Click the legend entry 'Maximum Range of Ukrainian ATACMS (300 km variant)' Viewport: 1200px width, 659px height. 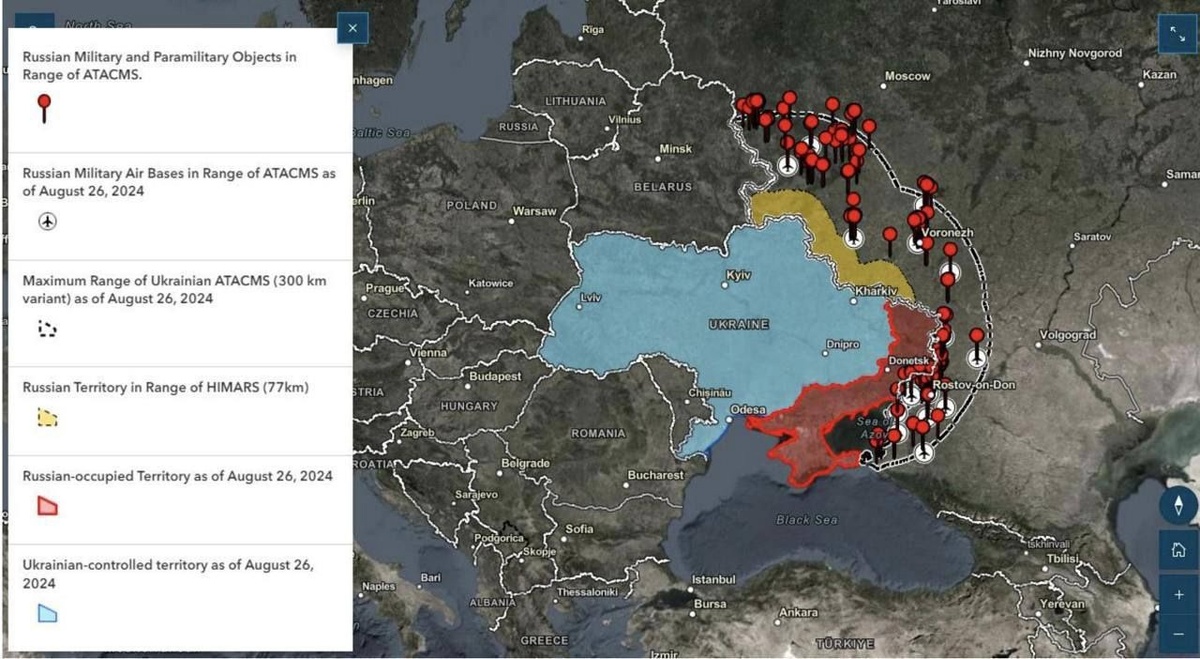coord(174,289)
